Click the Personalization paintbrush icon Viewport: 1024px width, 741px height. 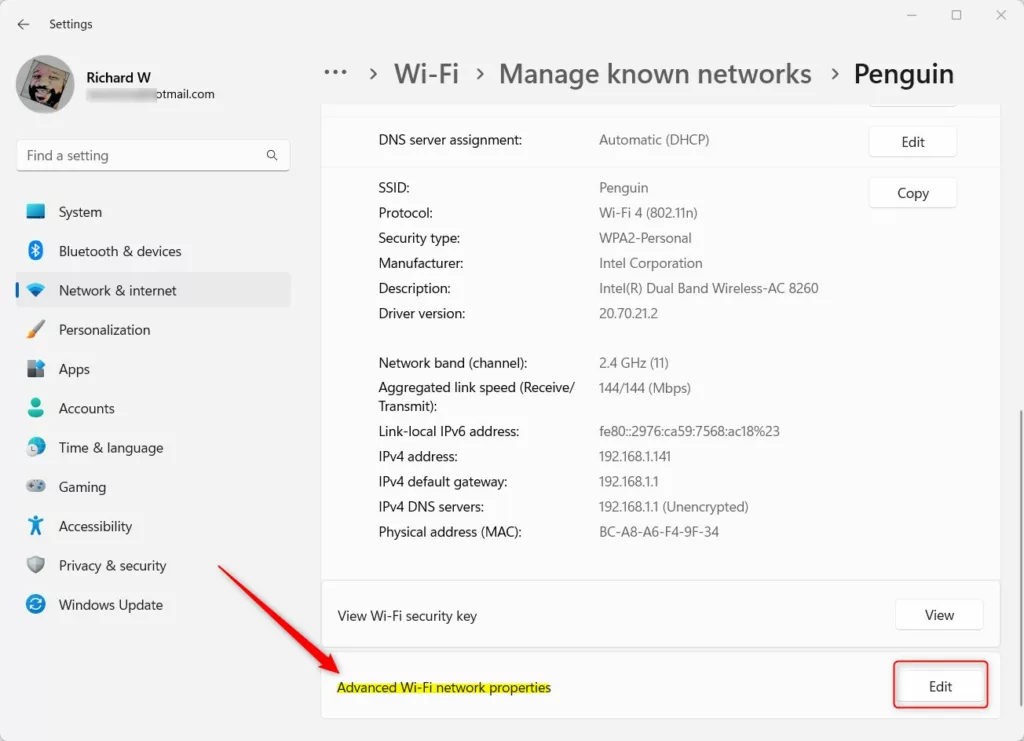point(36,330)
